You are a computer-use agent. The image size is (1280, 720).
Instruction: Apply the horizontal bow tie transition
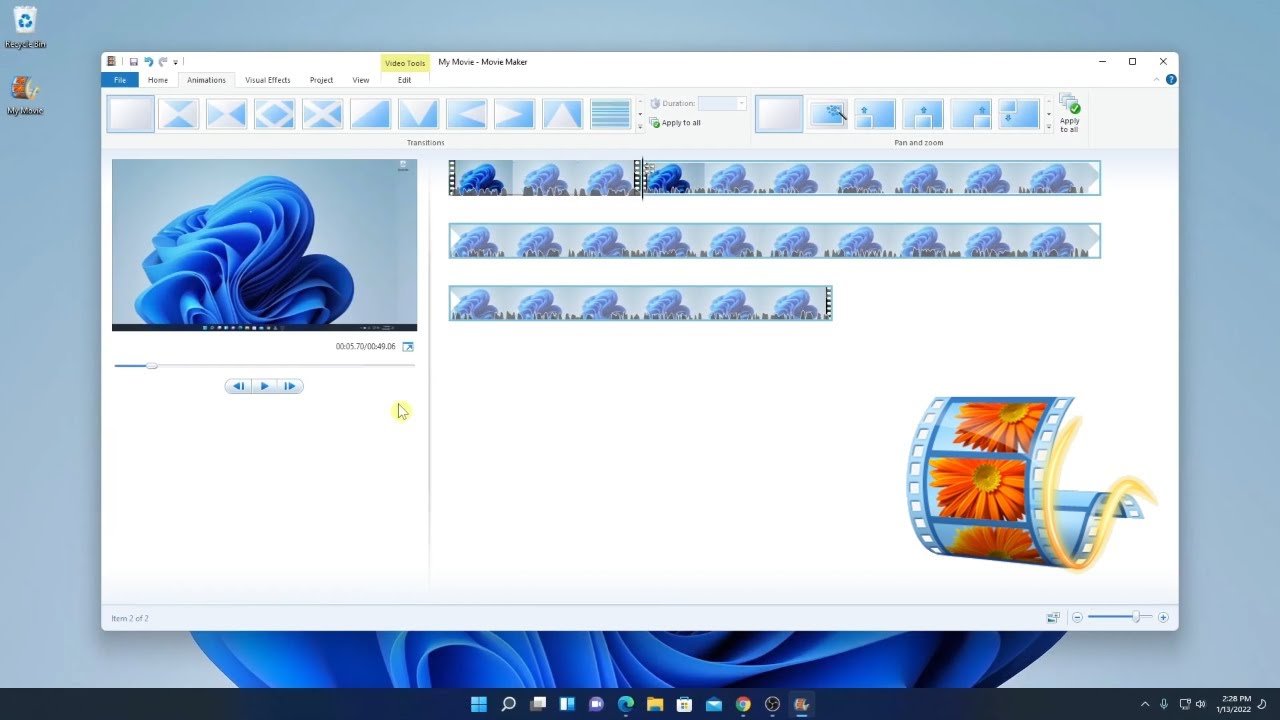(x=179, y=114)
